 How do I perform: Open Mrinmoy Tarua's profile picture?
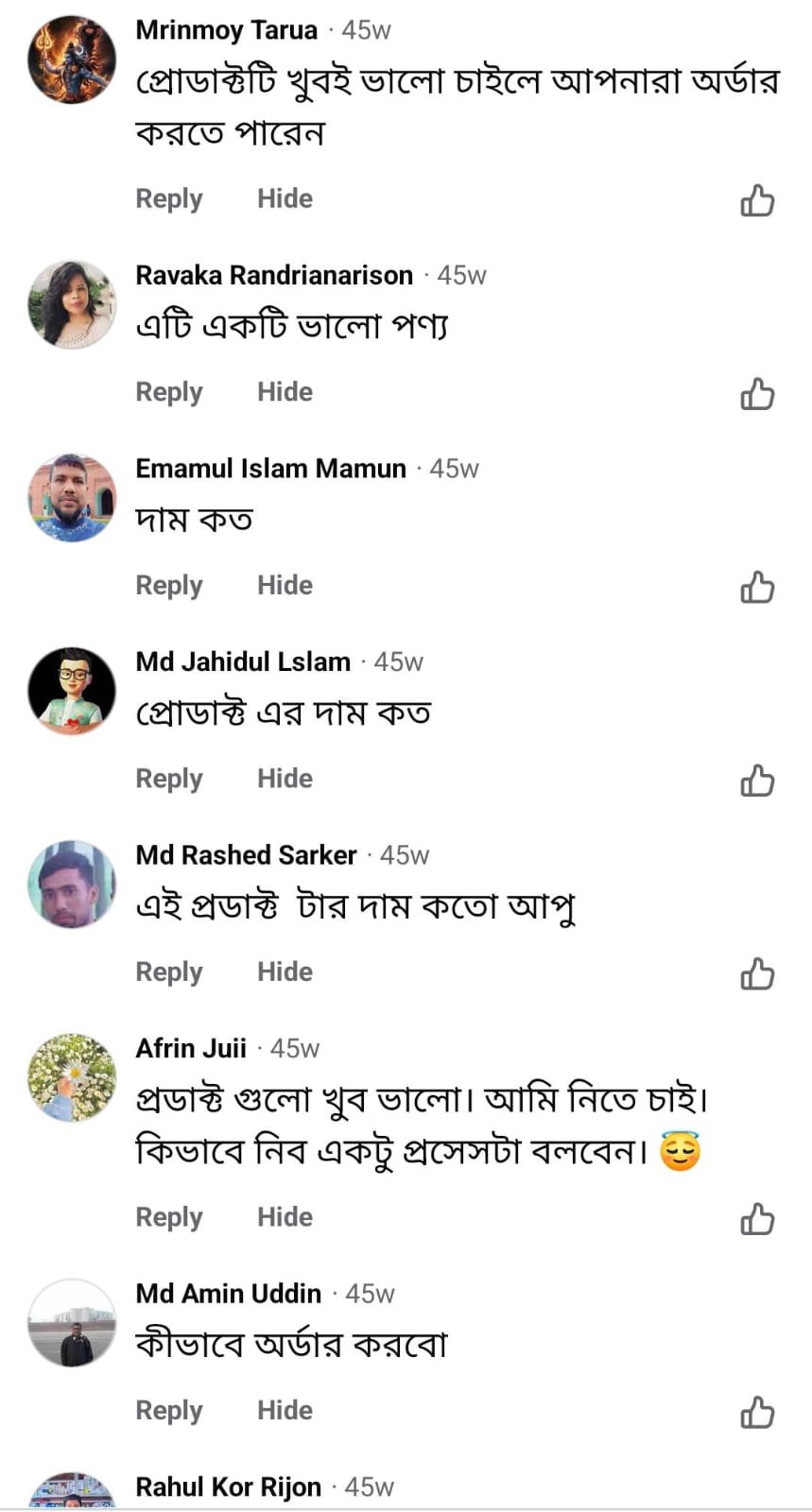click(72, 59)
